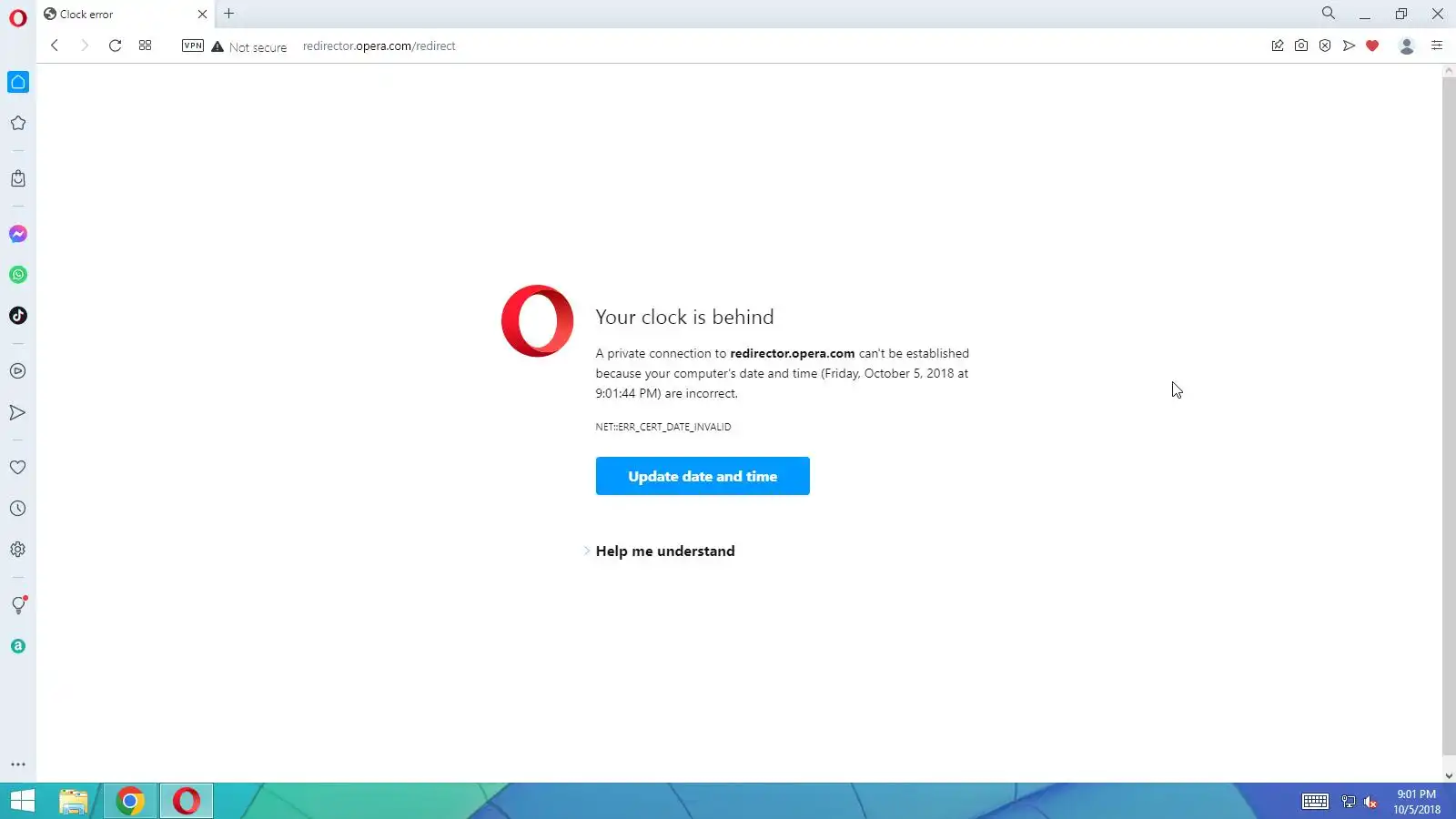
Task: Click the 'Your clock is behind' heading
Action: [x=684, y=317]
